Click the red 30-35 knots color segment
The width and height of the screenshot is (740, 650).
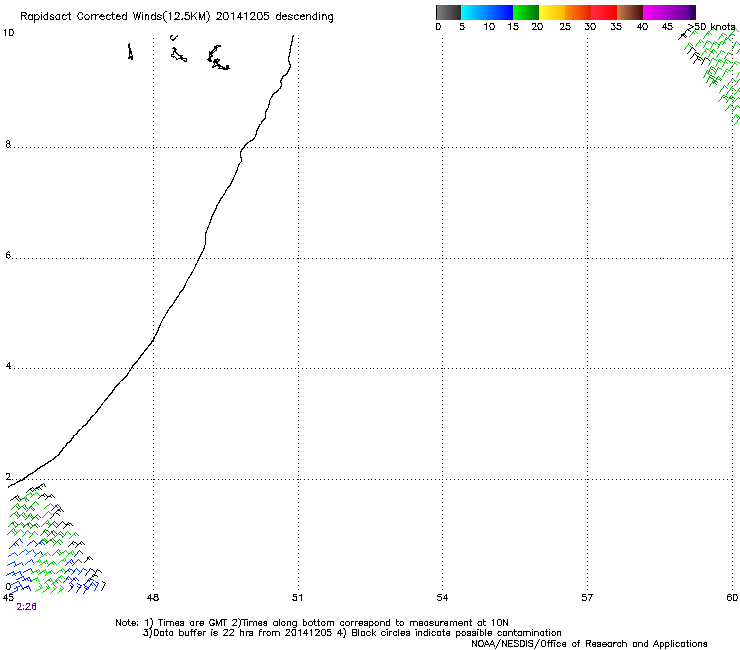pyautogui.click(x=604, y=12)
